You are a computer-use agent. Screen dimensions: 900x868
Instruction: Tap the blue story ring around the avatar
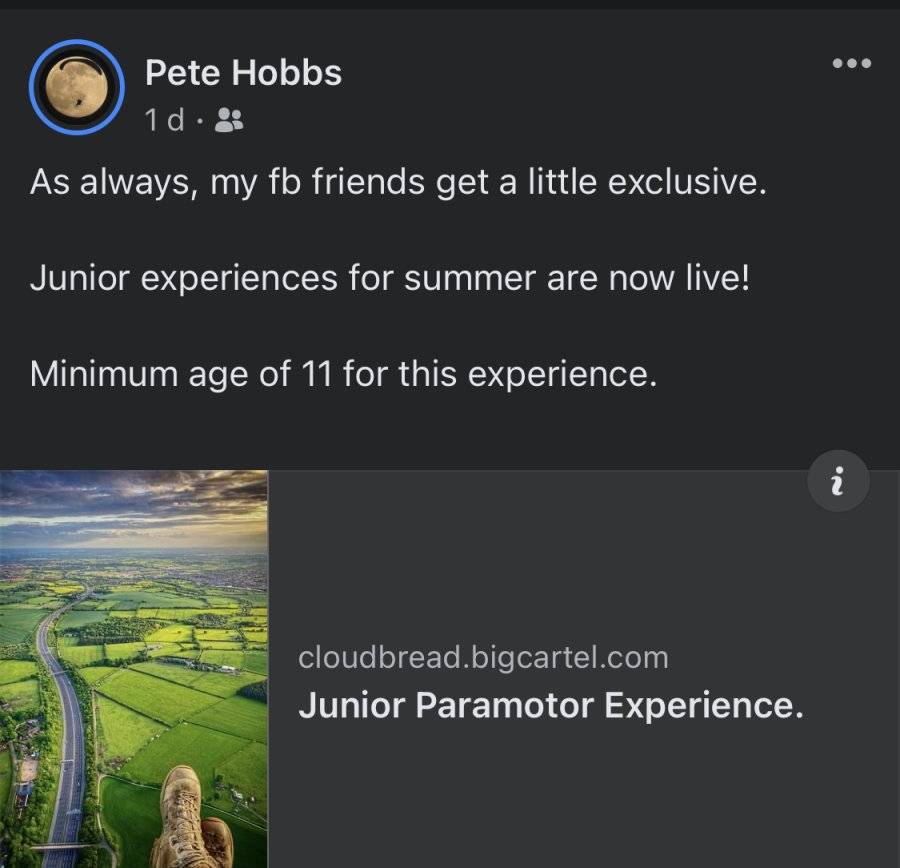pyautogui.click(x=33, y=87)
